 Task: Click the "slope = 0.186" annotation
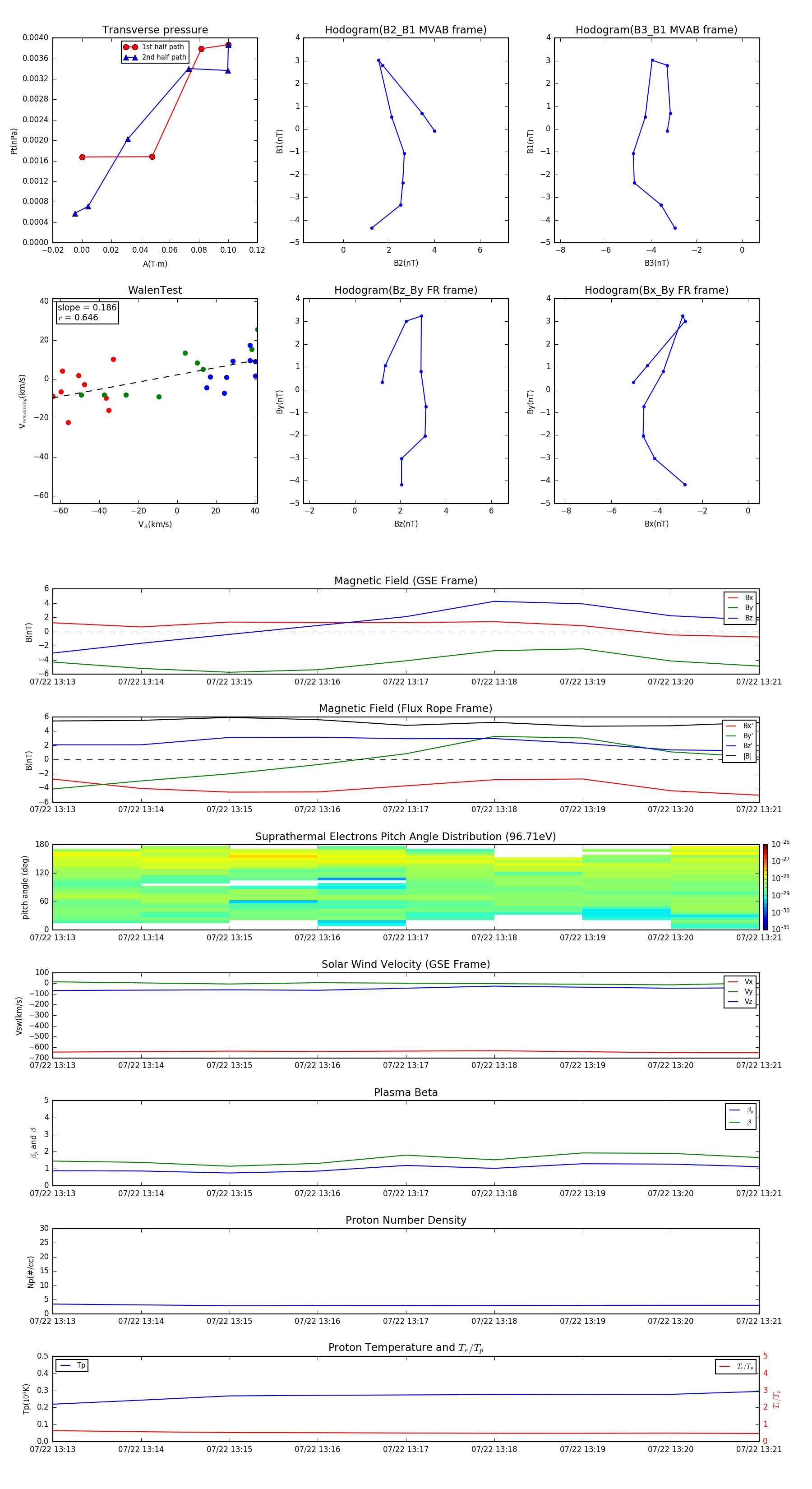[x=87, y=308]
